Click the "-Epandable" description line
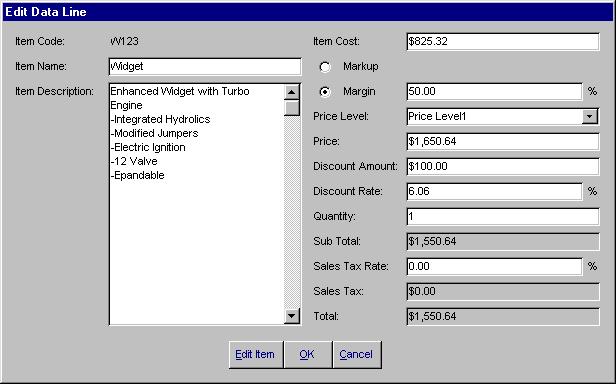 coord(137,175)
